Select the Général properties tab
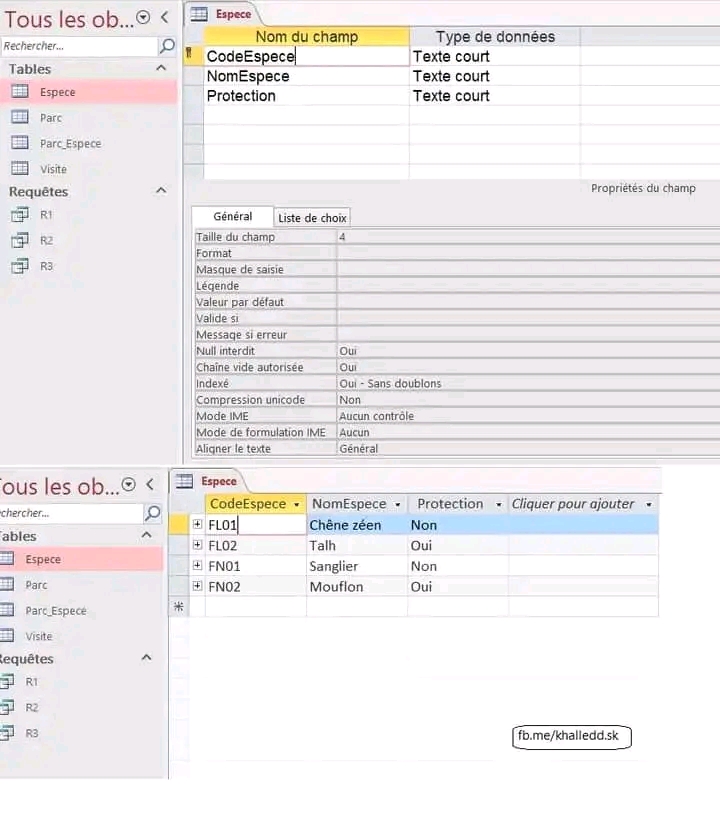Screen dimensions: 720x828 point(233,217)
